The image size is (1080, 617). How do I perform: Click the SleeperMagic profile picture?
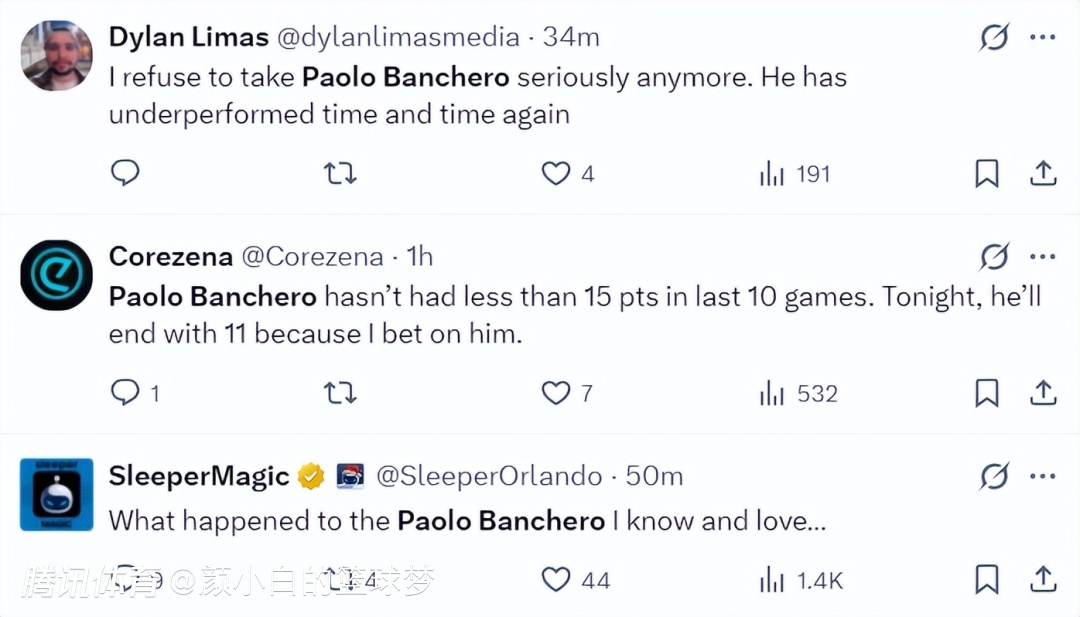56,494
